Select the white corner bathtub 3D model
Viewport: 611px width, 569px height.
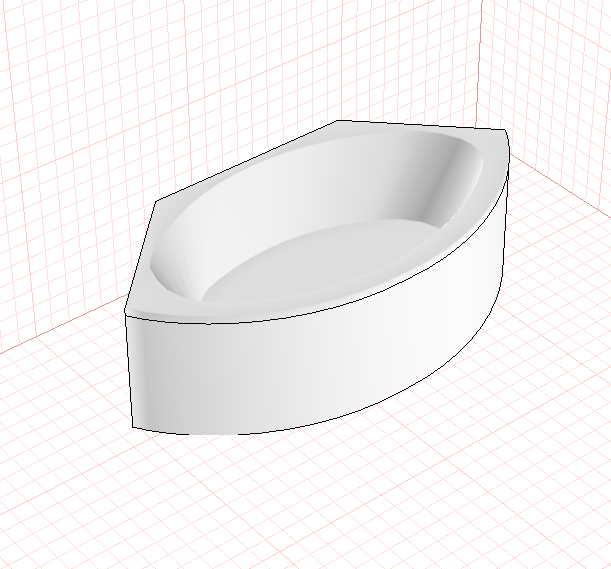point(317,277)
